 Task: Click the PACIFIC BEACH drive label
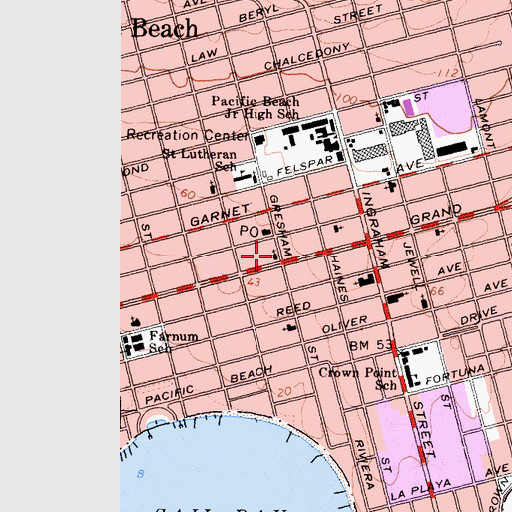tap(209, 385)
